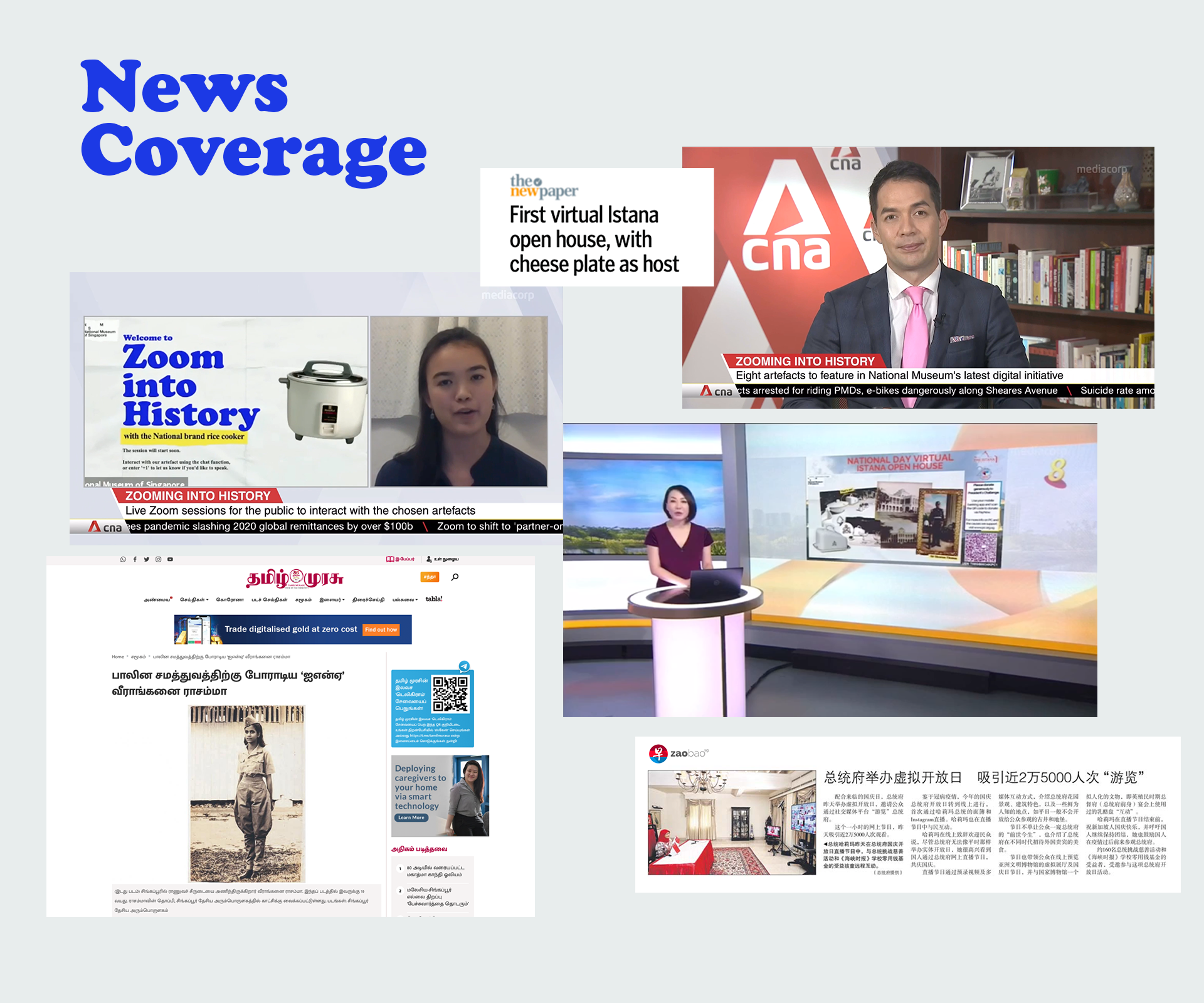
Task: Click the user login icon in top bar
Action: point(429,559)
